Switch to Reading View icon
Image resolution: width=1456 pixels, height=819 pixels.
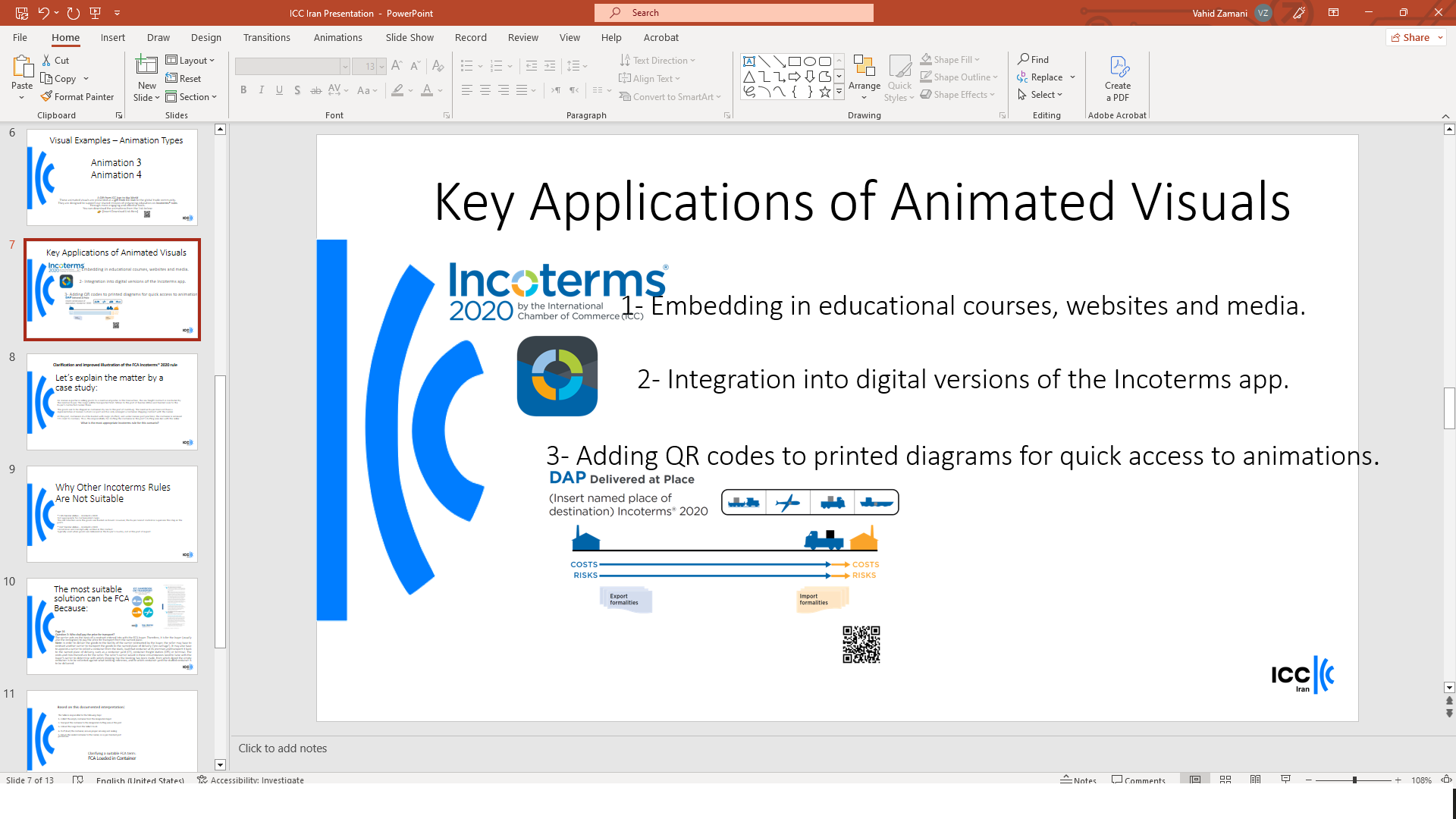pyautogui.click(x=1256, y=780)
